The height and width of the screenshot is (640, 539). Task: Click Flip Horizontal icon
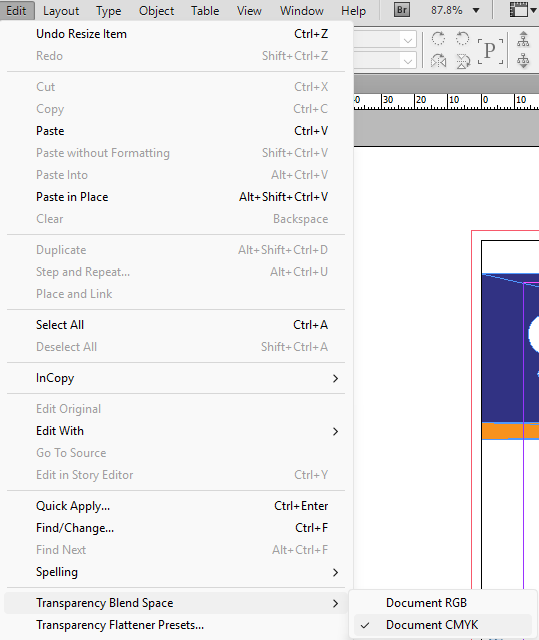(438, 61)
